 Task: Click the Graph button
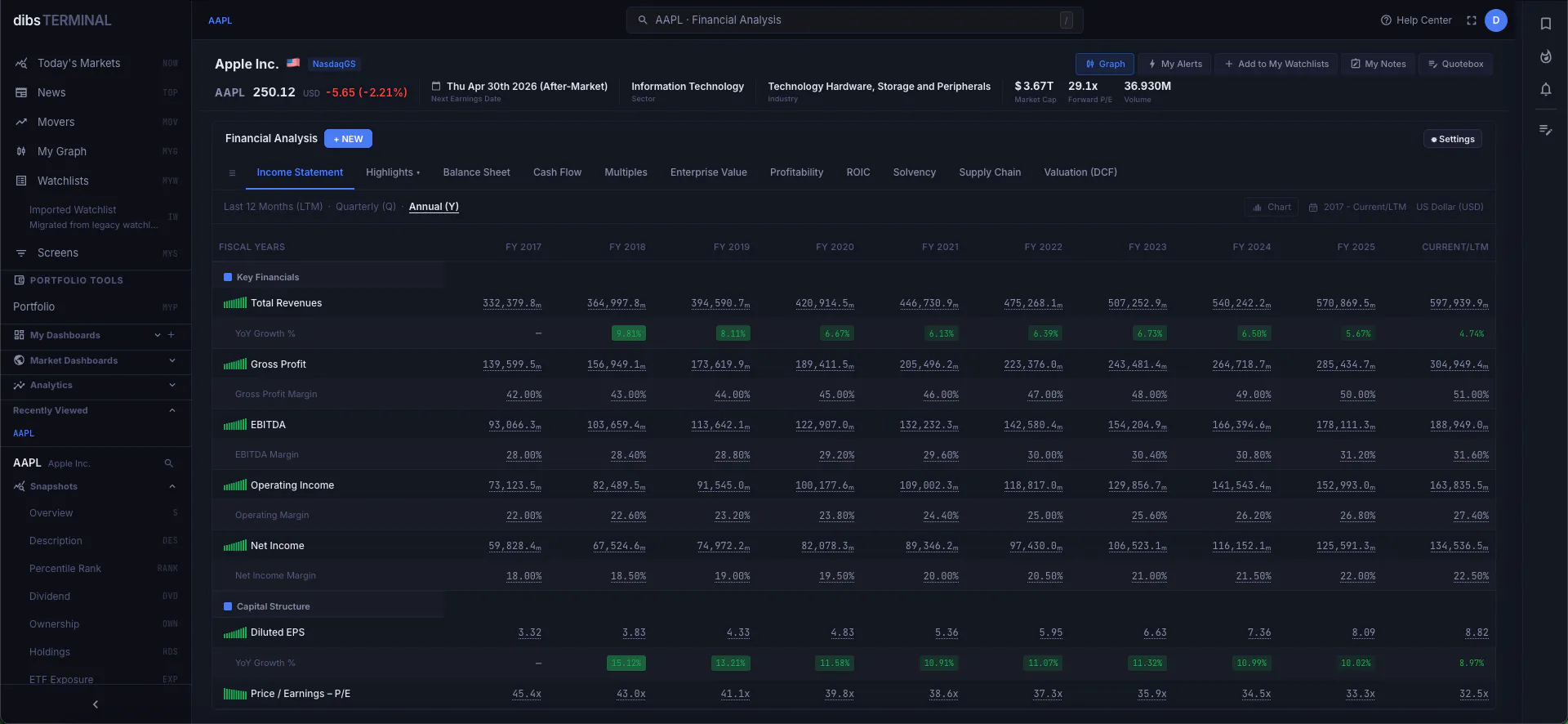pyautogui.click(x=1105, y=64)
